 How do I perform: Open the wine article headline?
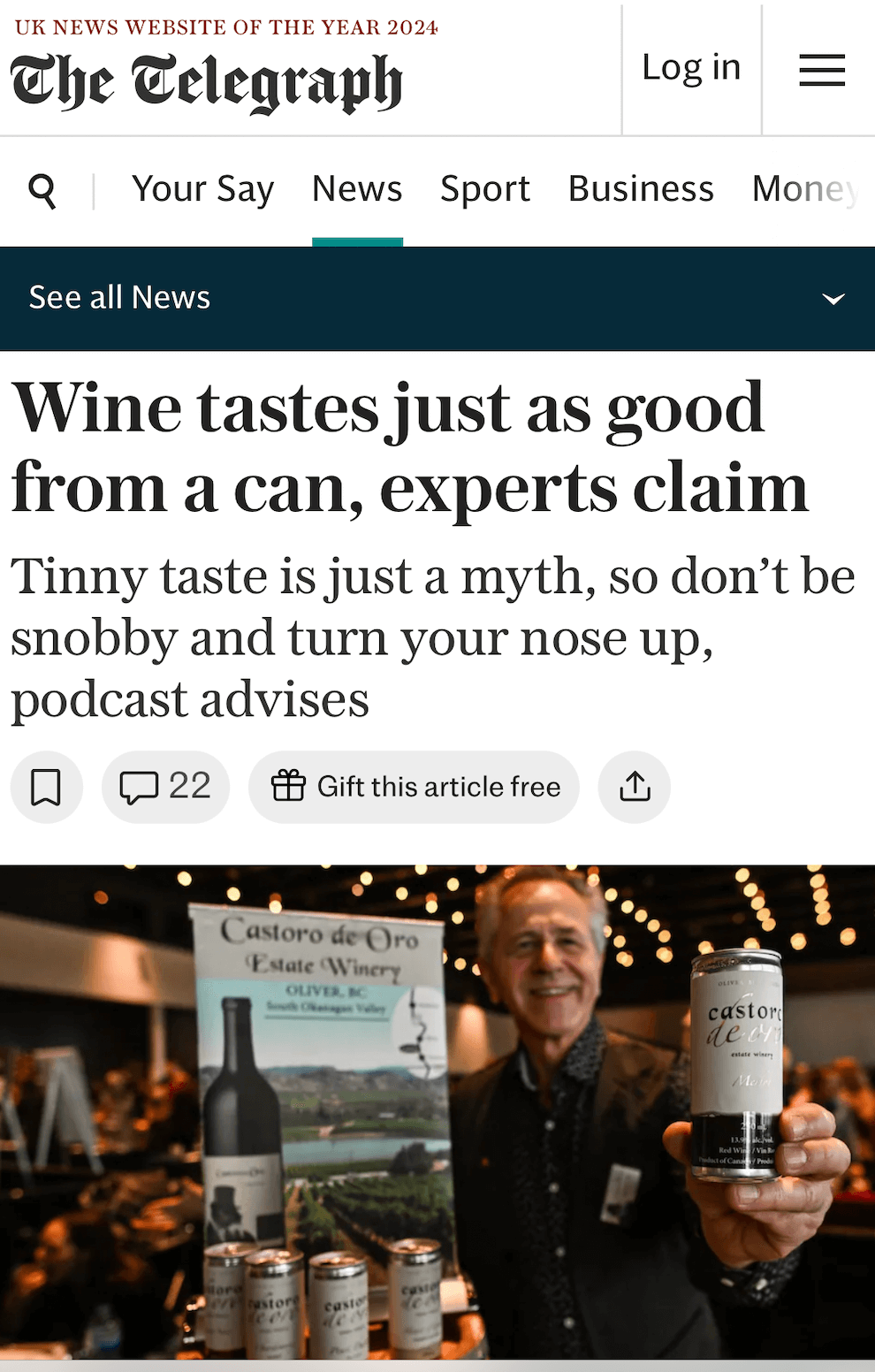pyautogui.click(x=409, y=446)
